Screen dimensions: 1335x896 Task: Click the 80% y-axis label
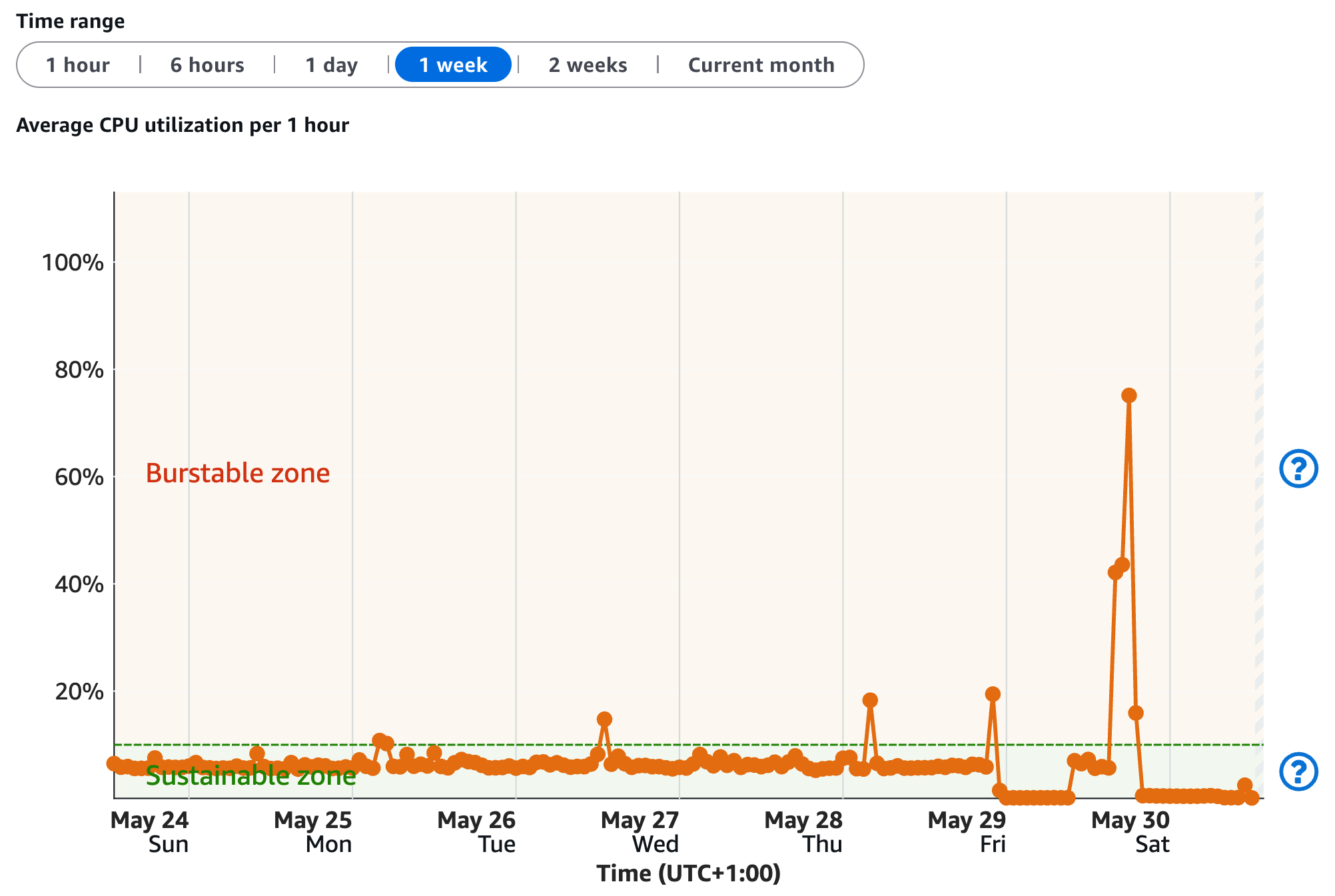coord(79,370)
